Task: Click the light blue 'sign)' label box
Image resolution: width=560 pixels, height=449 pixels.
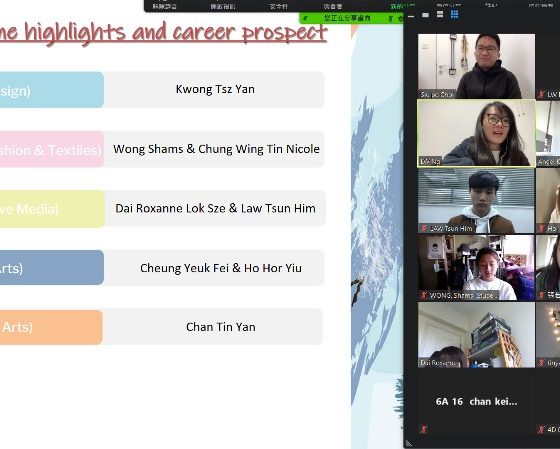Action: [x=52, y=90]
